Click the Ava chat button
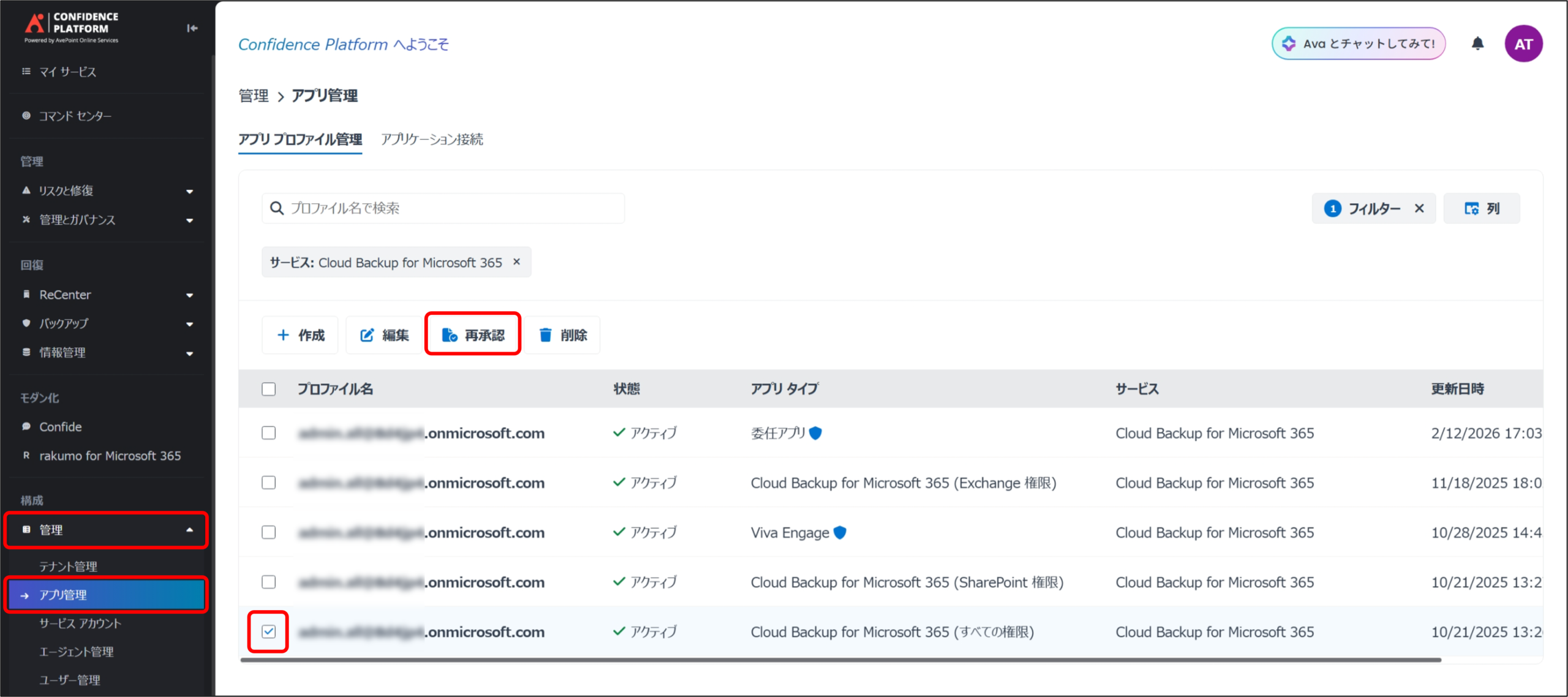The image size is (1568, 697). point(1358,43)
